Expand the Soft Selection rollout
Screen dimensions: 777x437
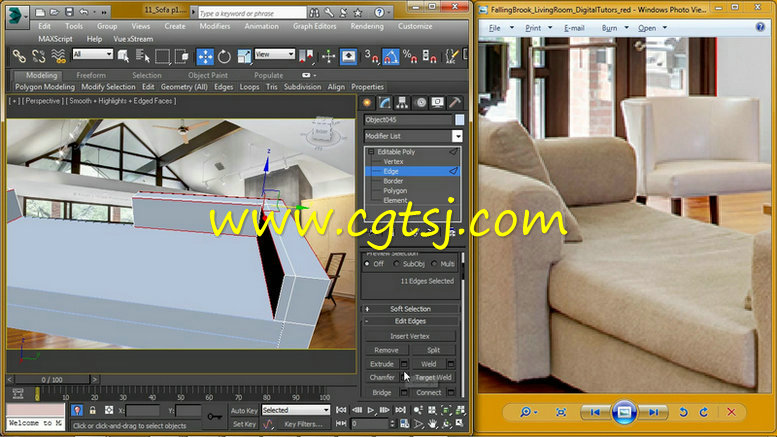click(410, 309)
